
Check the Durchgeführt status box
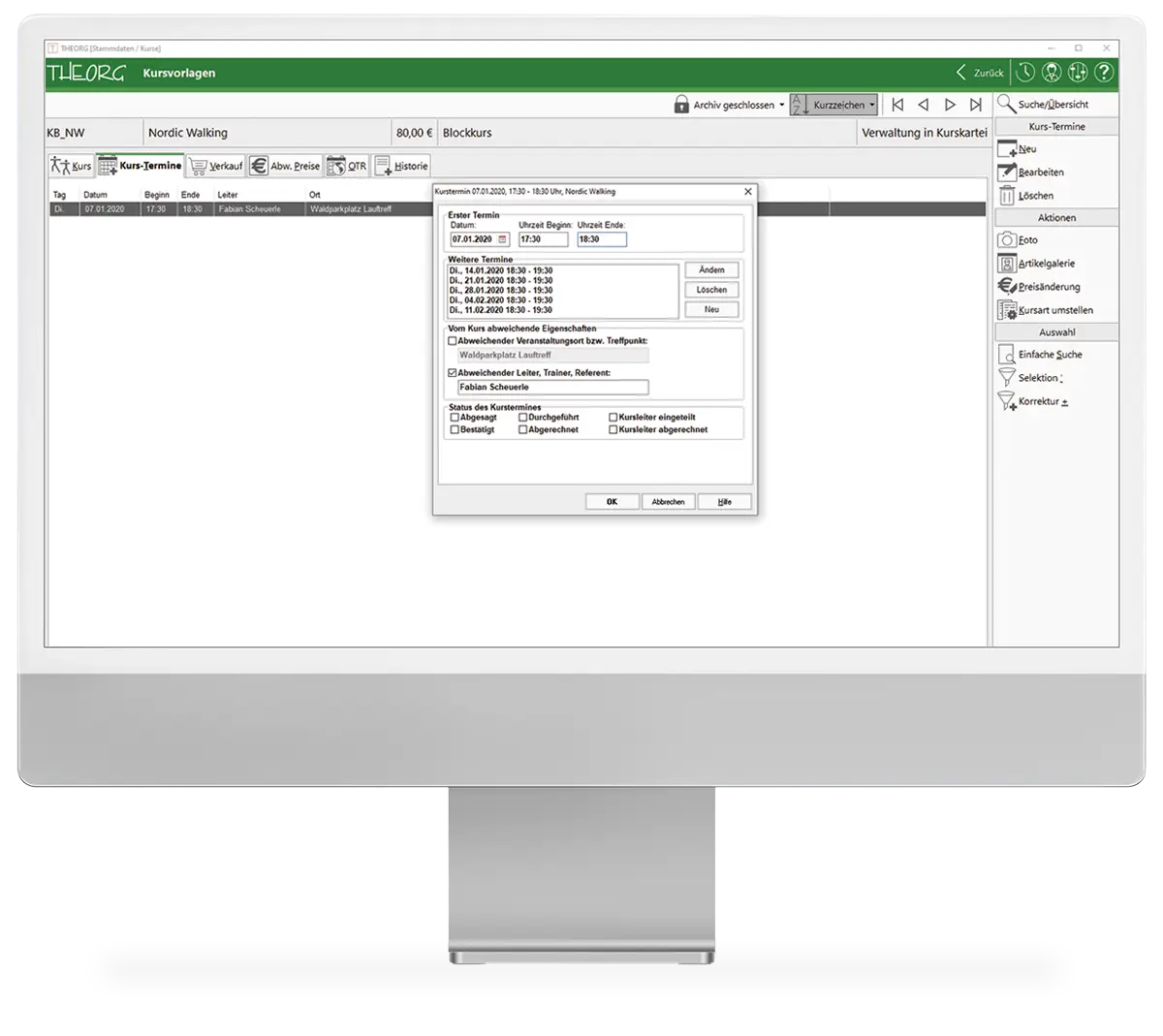coord(523,418)
